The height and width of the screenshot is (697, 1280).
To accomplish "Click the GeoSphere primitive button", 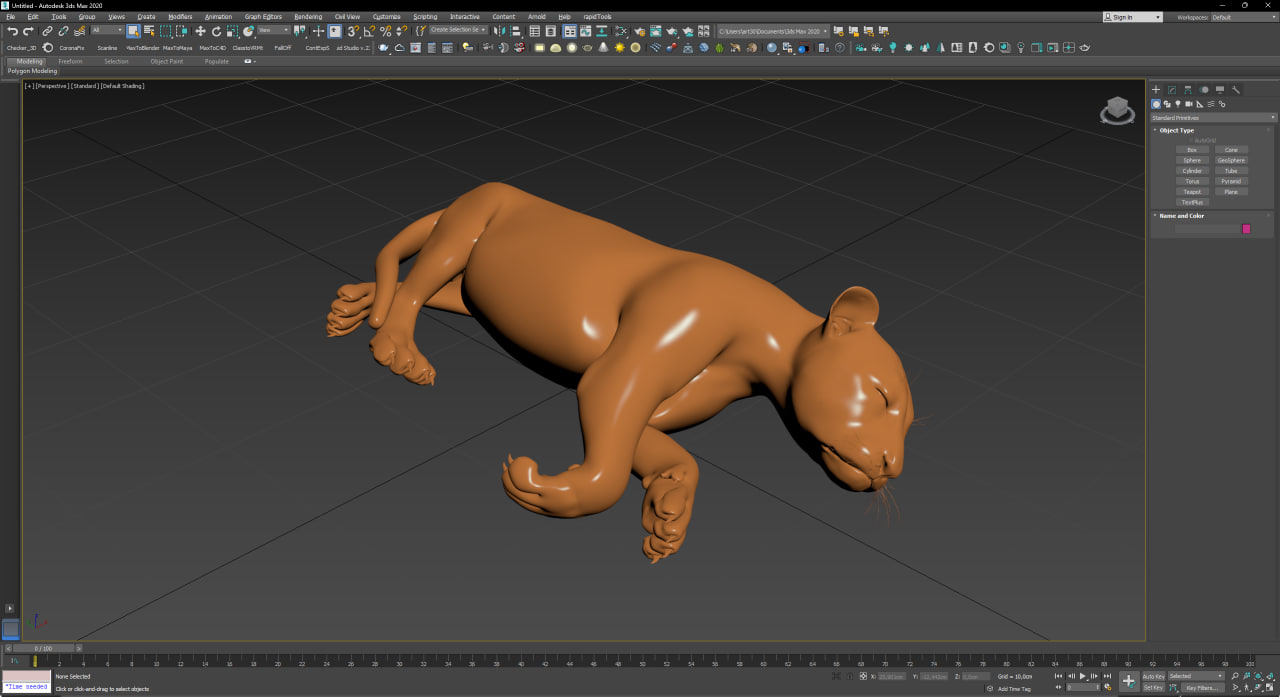I will (x=1231, y=160).
